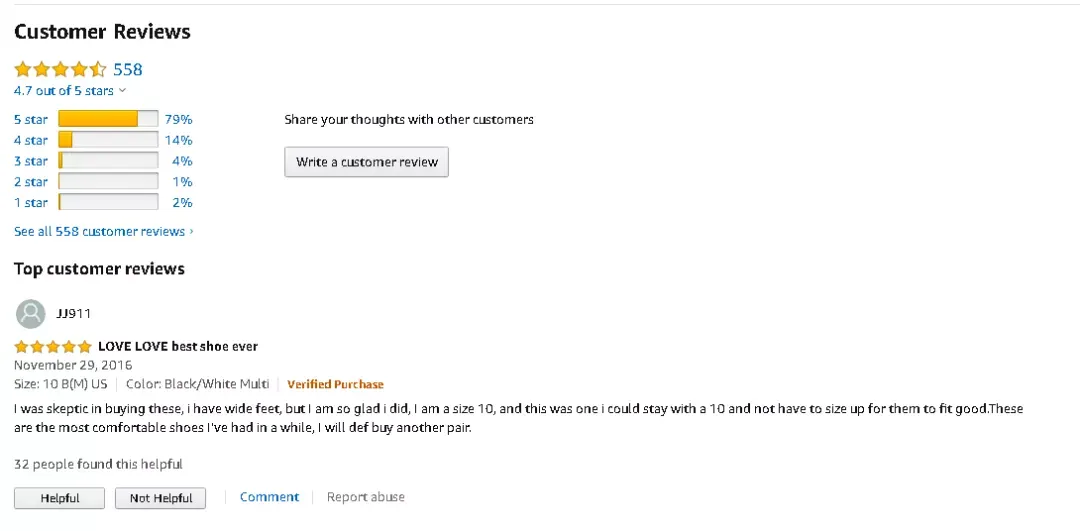Open the 79% percentage link
This screenshot has width=1080, height=531.
tap(178, 120)
